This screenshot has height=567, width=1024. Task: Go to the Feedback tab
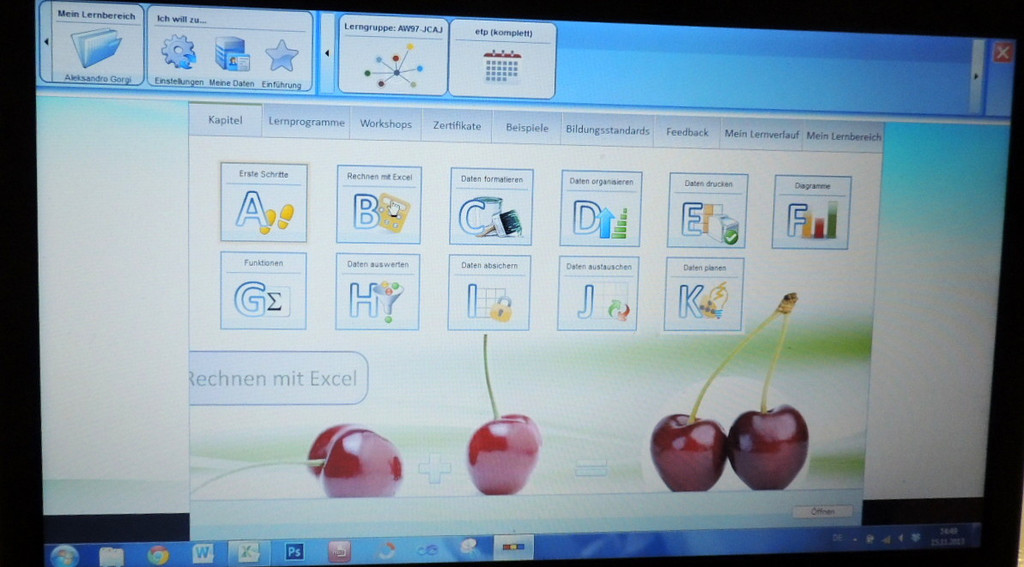point(687,132)
